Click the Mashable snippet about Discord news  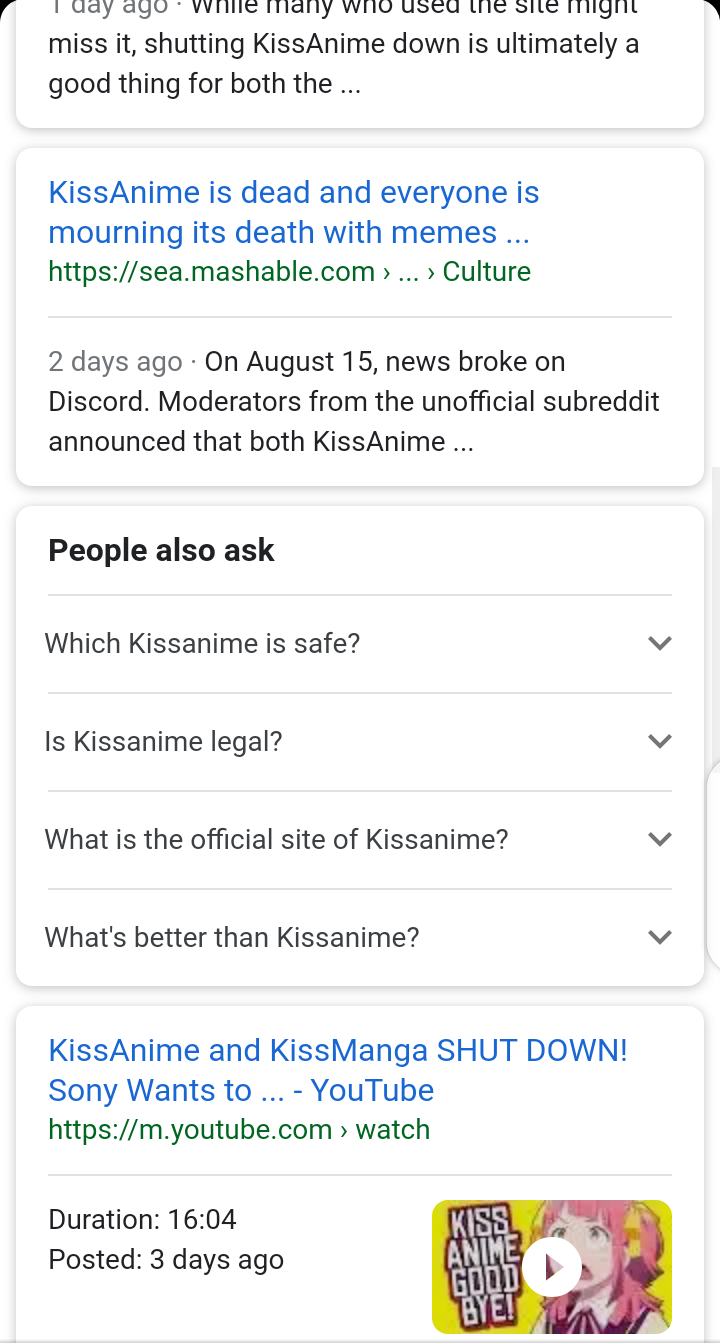pos(354,401)
